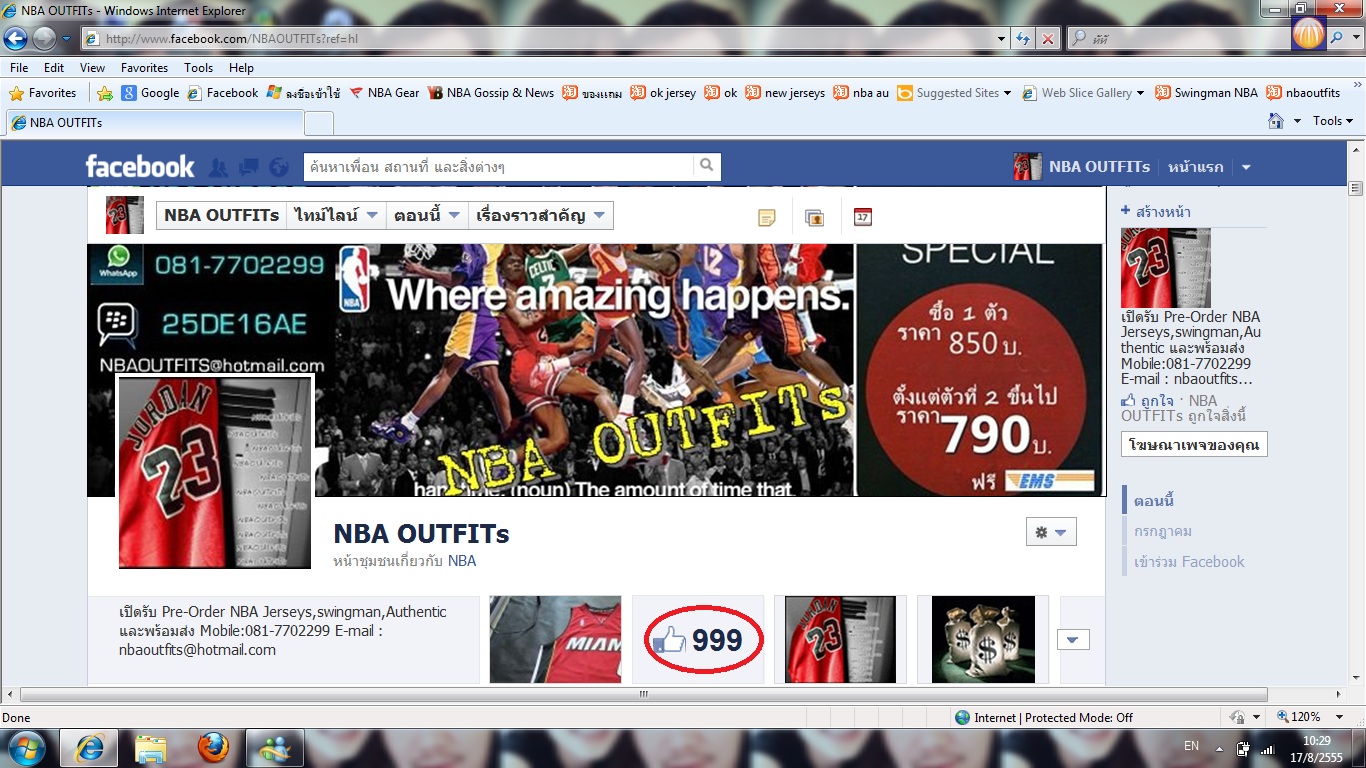Open the Facebook notifications globe icon
Screen dimensions: 1366x768
pos(279,167)
